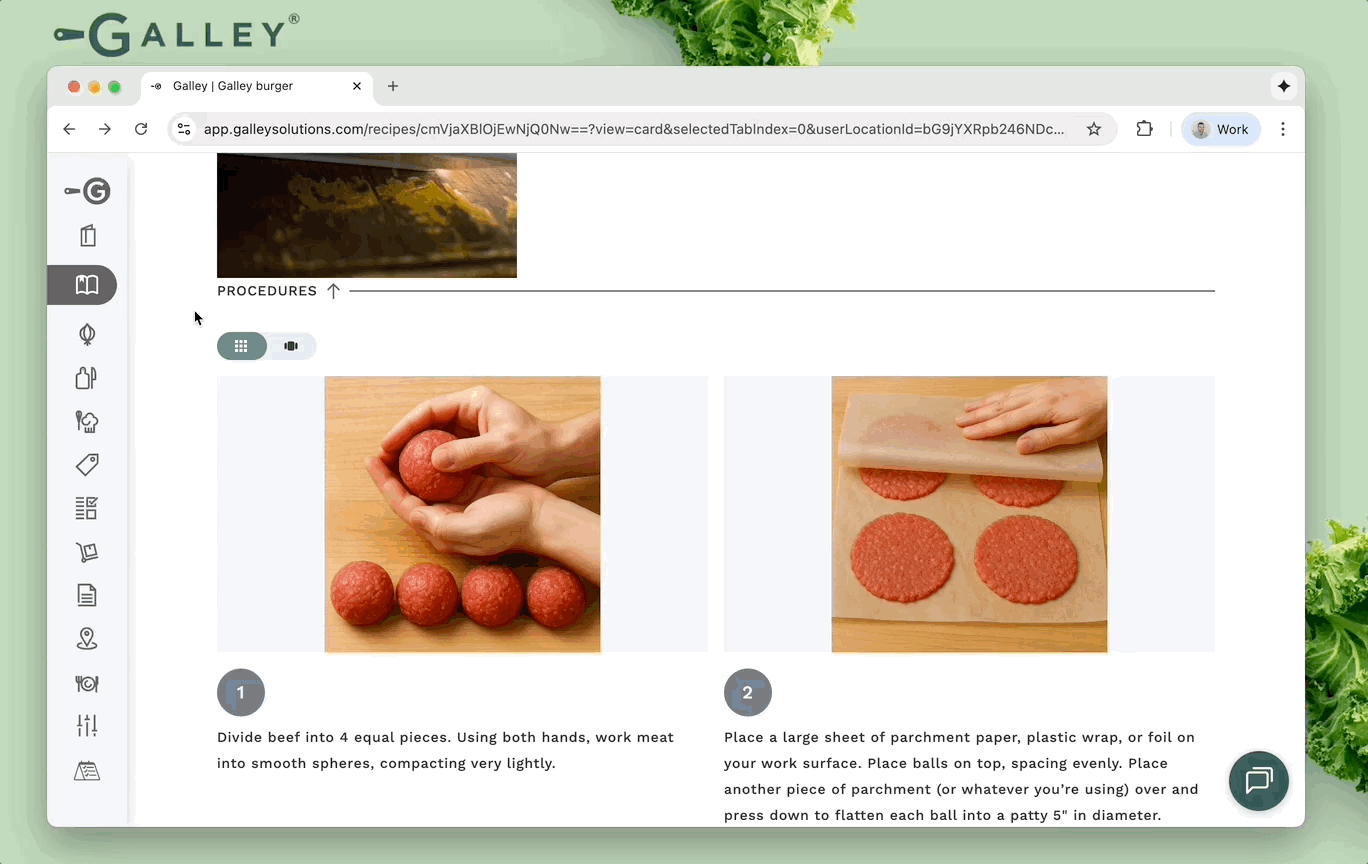
Task: Switch procedures to grid view
Action: point(241,346)
